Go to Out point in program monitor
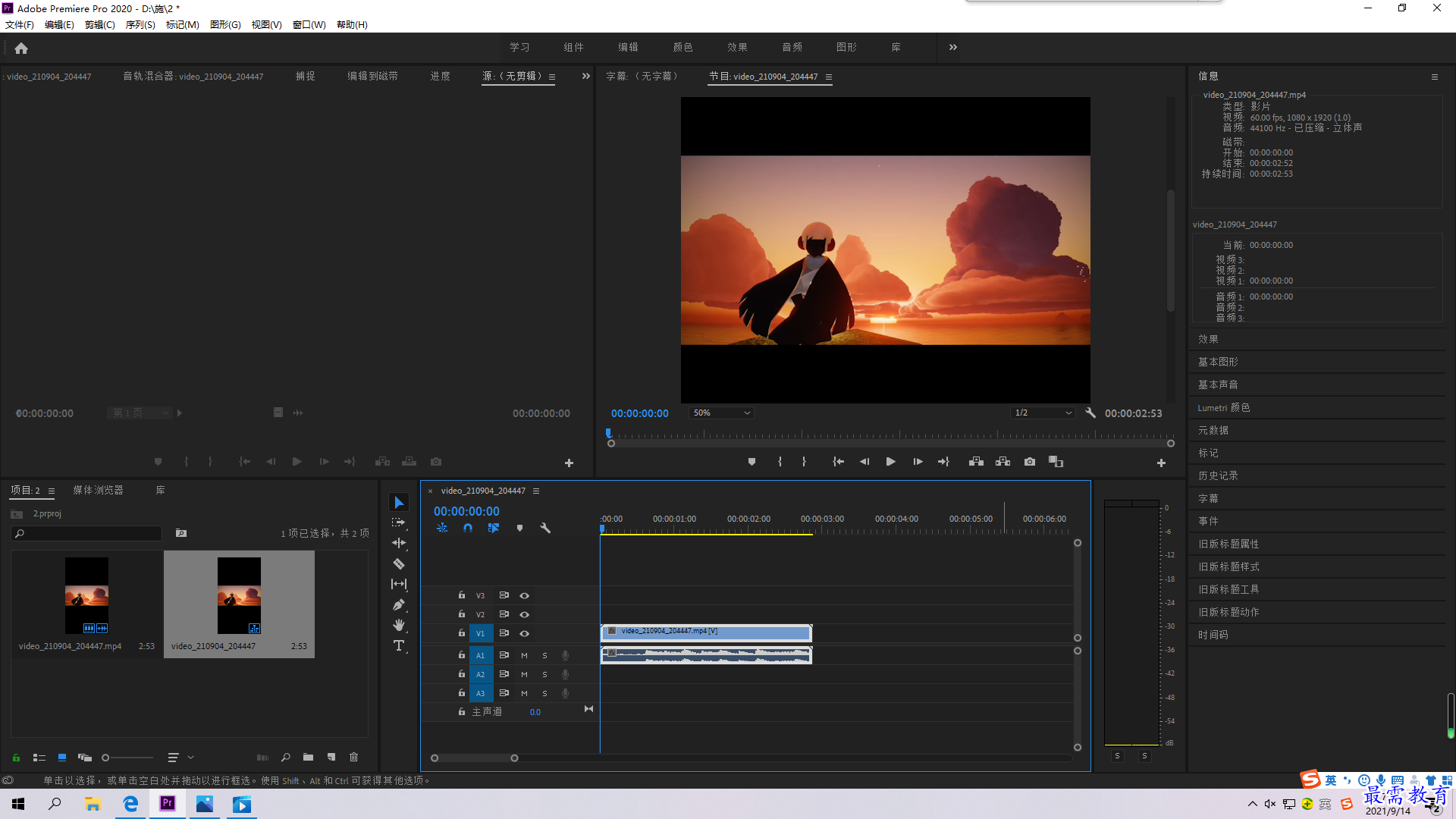Image resolution: width=1456 pixels, height=819 pixels. pyautogui.click(x=943, y=462)
